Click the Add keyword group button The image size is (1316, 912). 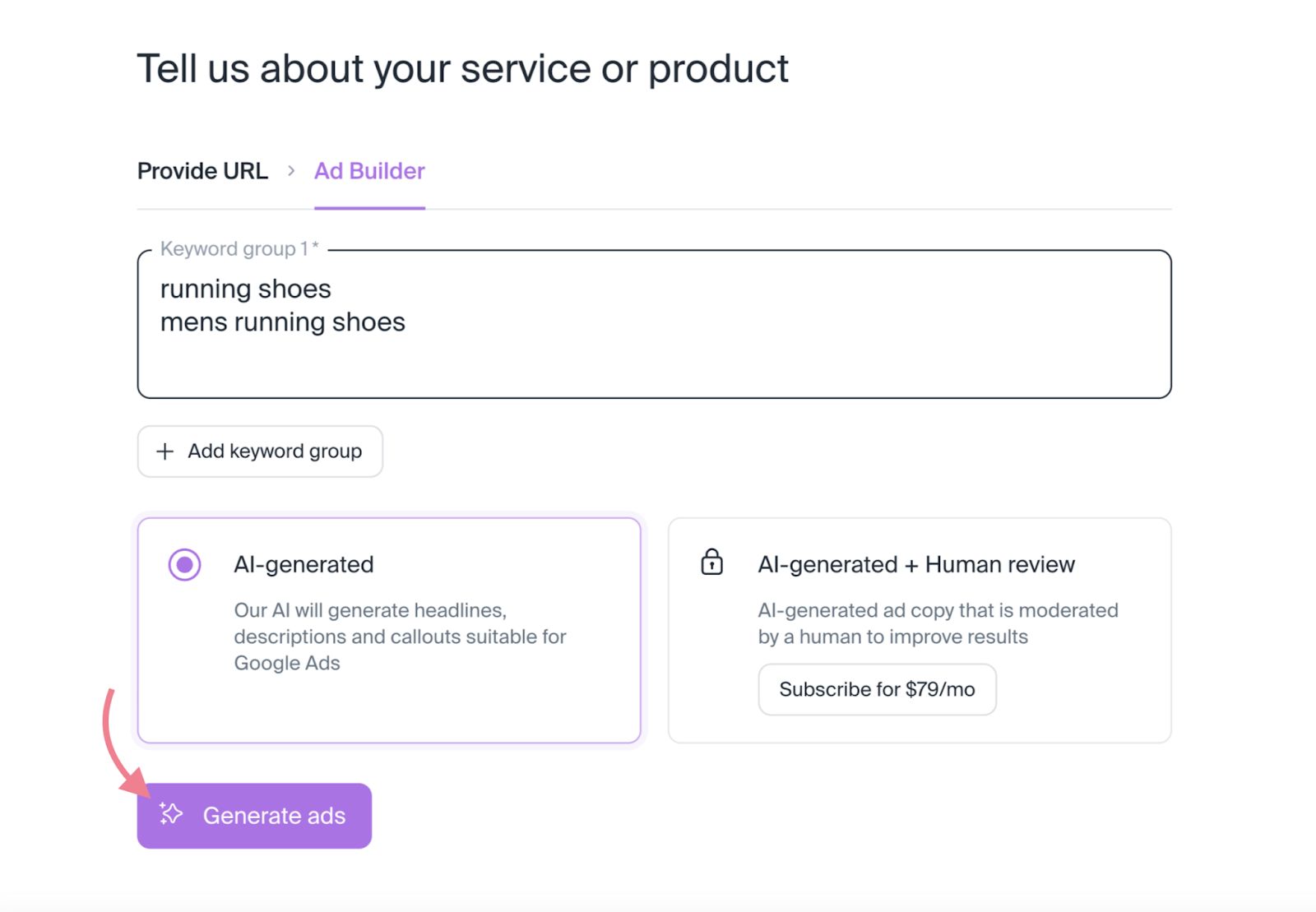259,451
